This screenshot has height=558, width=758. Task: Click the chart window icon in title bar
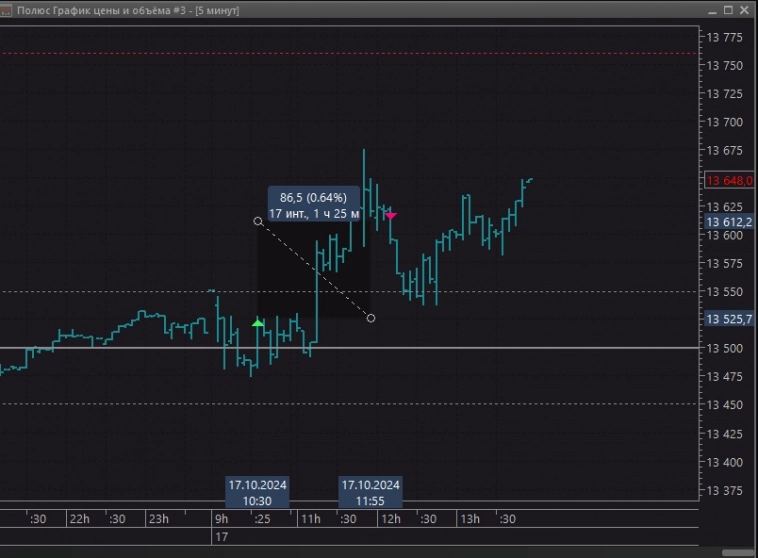point(7,9)
